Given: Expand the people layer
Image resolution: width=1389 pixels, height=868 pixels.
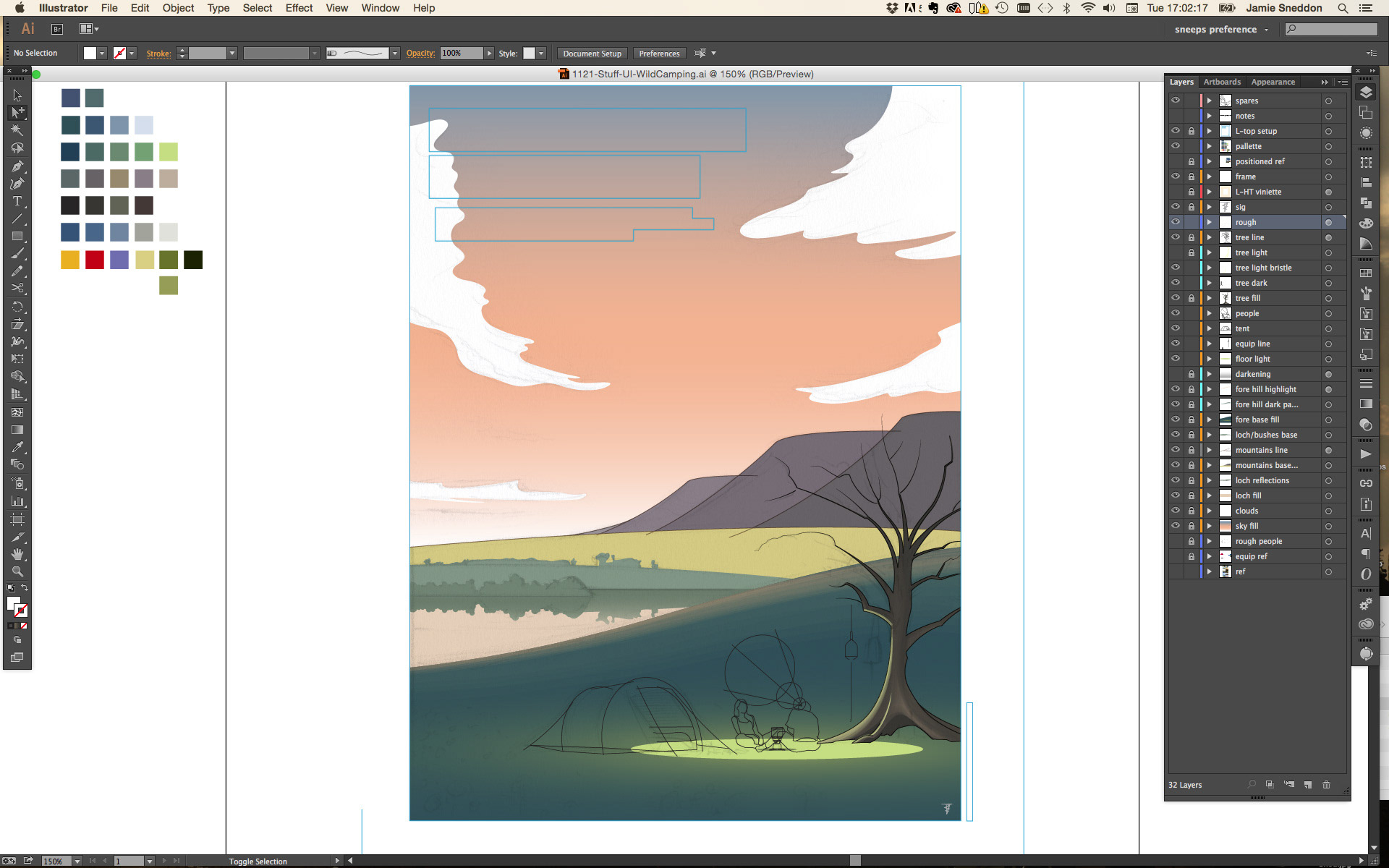Looking at the screenshot, I should (x=1209, y=313).
